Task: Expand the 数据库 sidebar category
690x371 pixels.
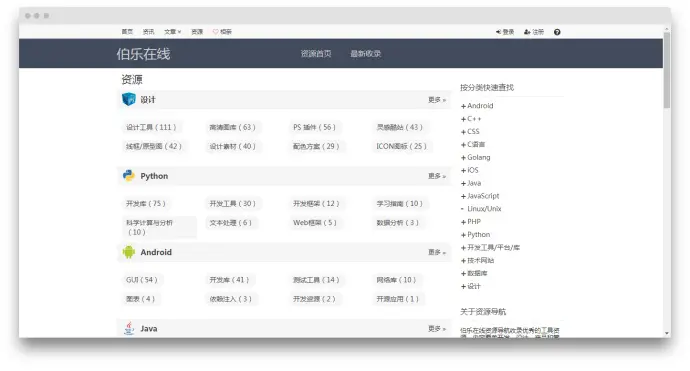Action: pyautogui.click(x=474, y=273)
